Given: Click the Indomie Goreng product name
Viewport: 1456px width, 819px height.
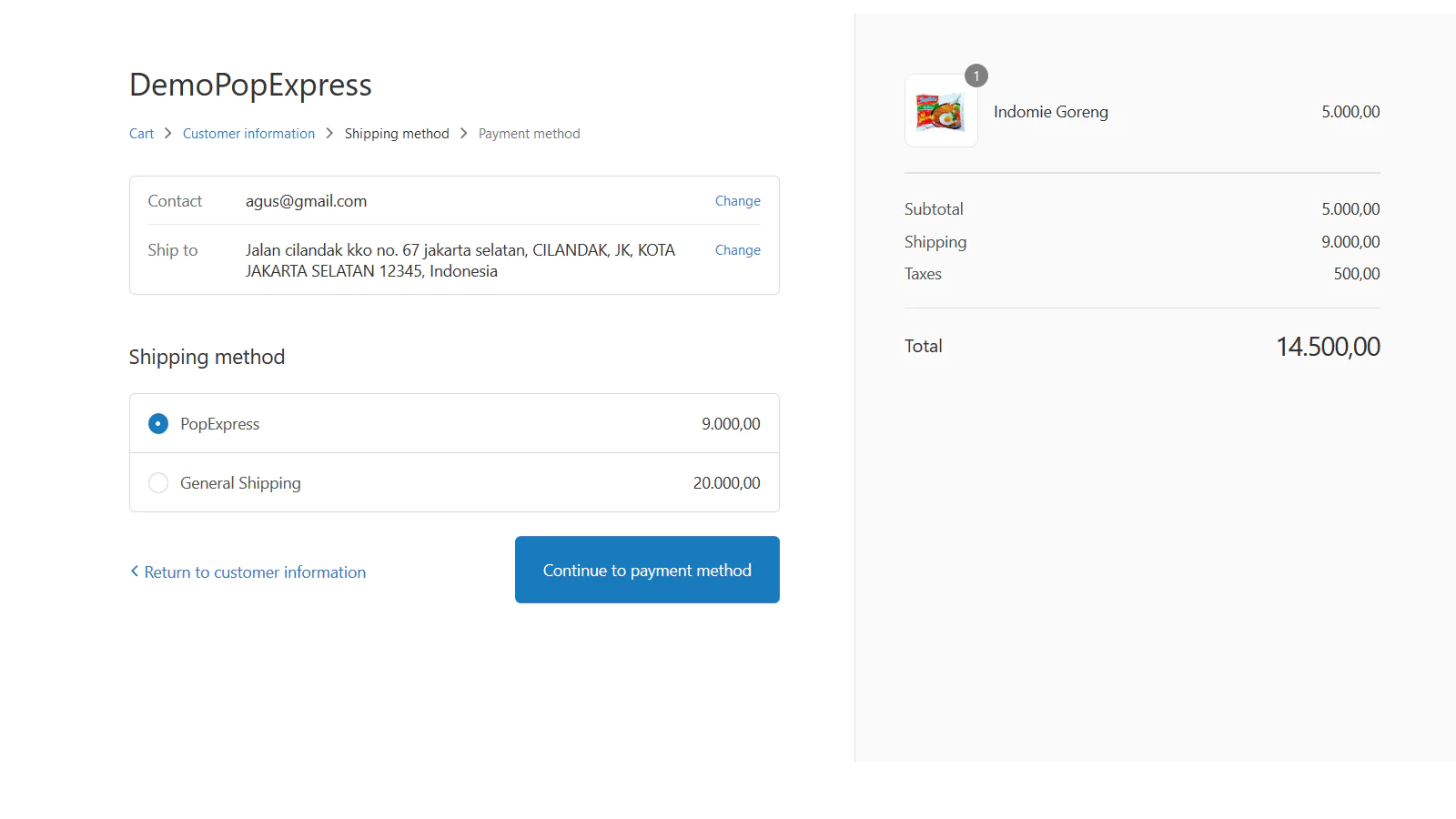Looking at the screenshot, I should click(x=1050, y=111).
